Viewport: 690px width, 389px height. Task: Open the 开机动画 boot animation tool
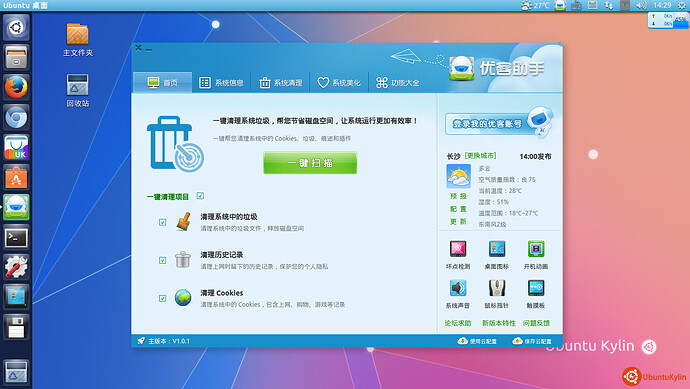click(x=536, y=249)
